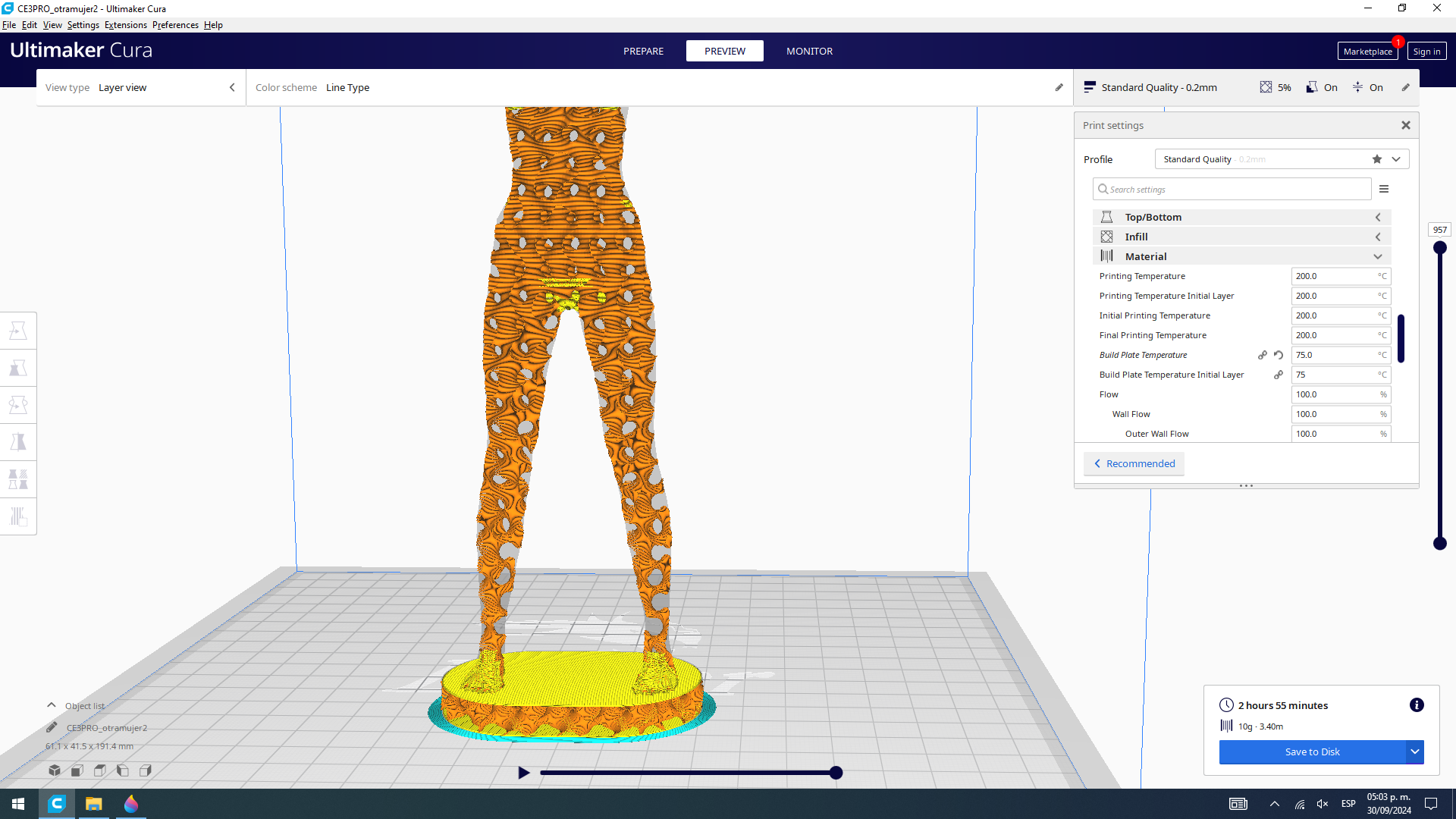The image size is (1456, 819).
Task: Open the Standard Quality profile dropdown
Action: pyautogui.click(x=1282, y=159)
